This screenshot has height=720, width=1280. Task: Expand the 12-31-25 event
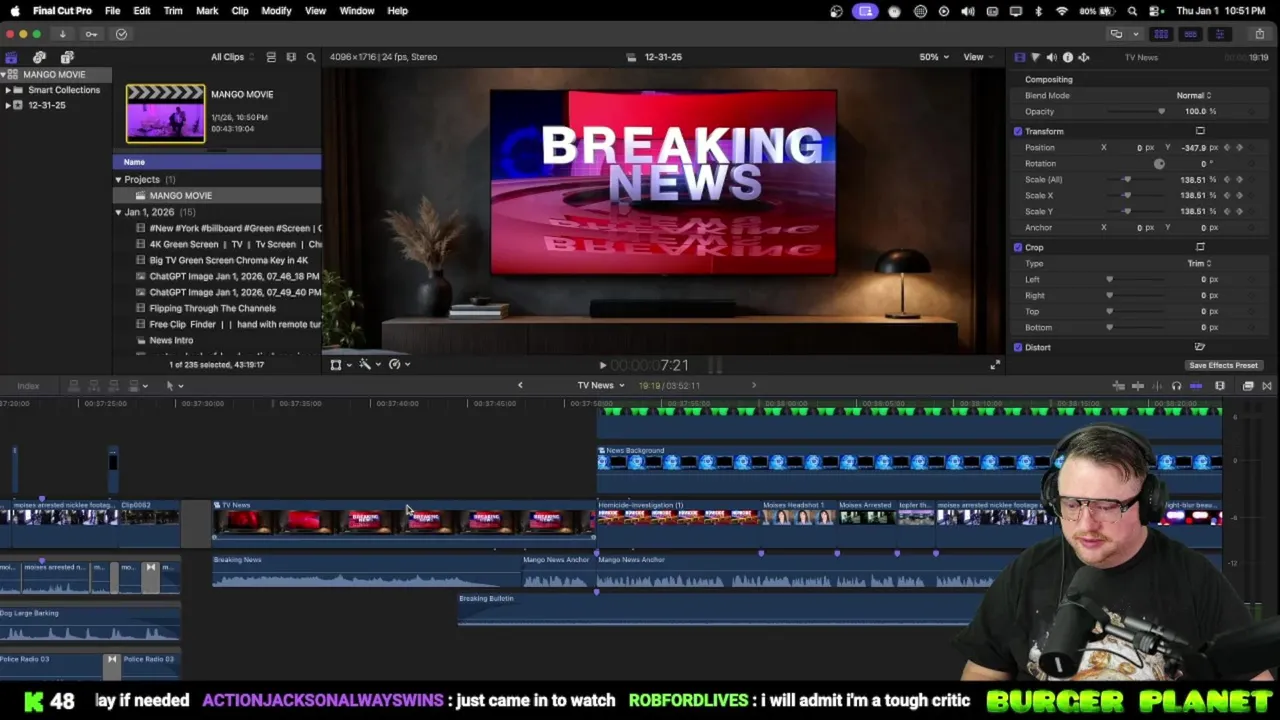pyautogui.click(x=7, y=105)
